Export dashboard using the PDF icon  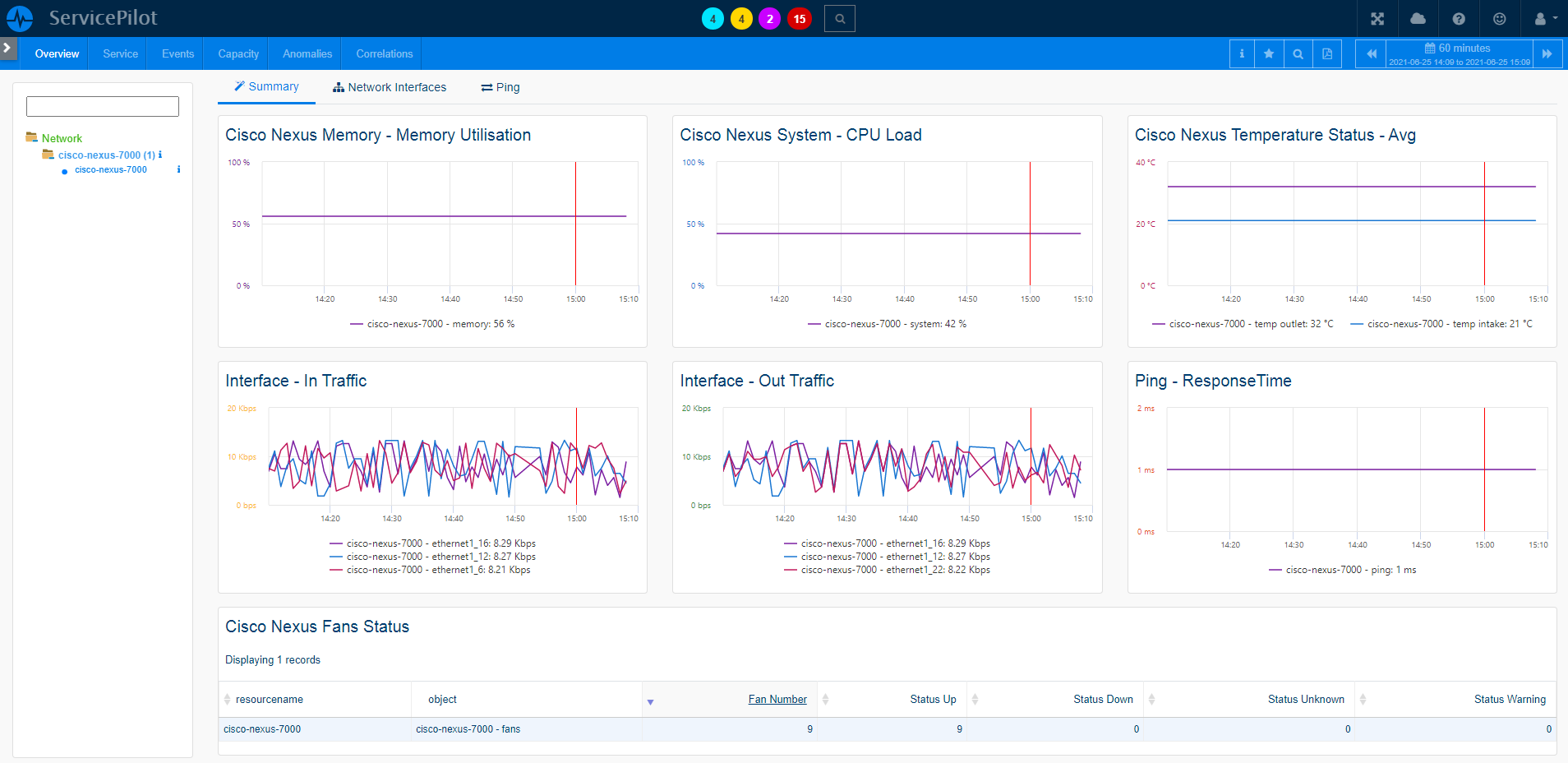1326,54
